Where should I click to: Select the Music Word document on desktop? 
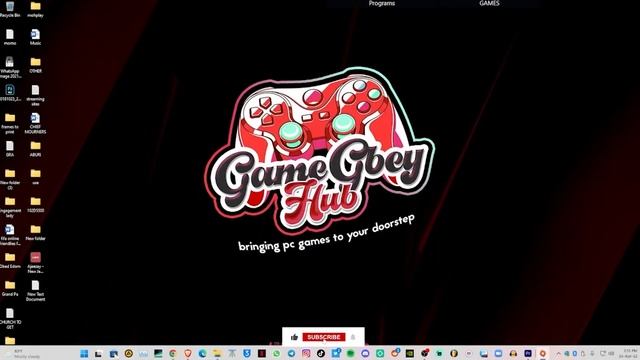[x=36, y=37]
